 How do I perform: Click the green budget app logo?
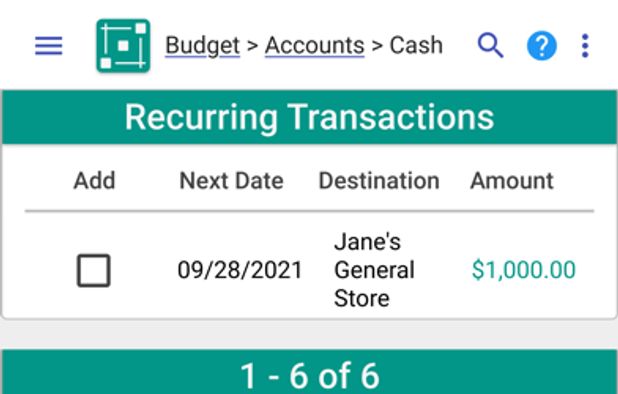123,46
